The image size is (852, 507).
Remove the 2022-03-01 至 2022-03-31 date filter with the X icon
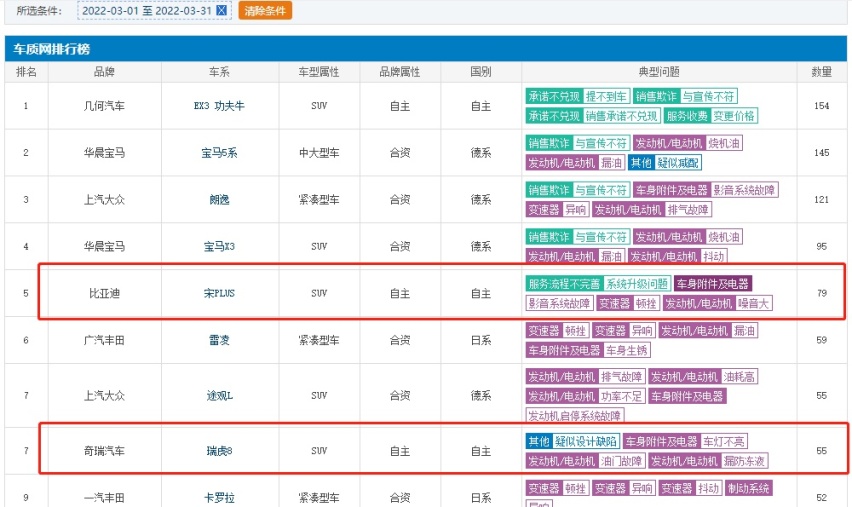pos(221,10)
